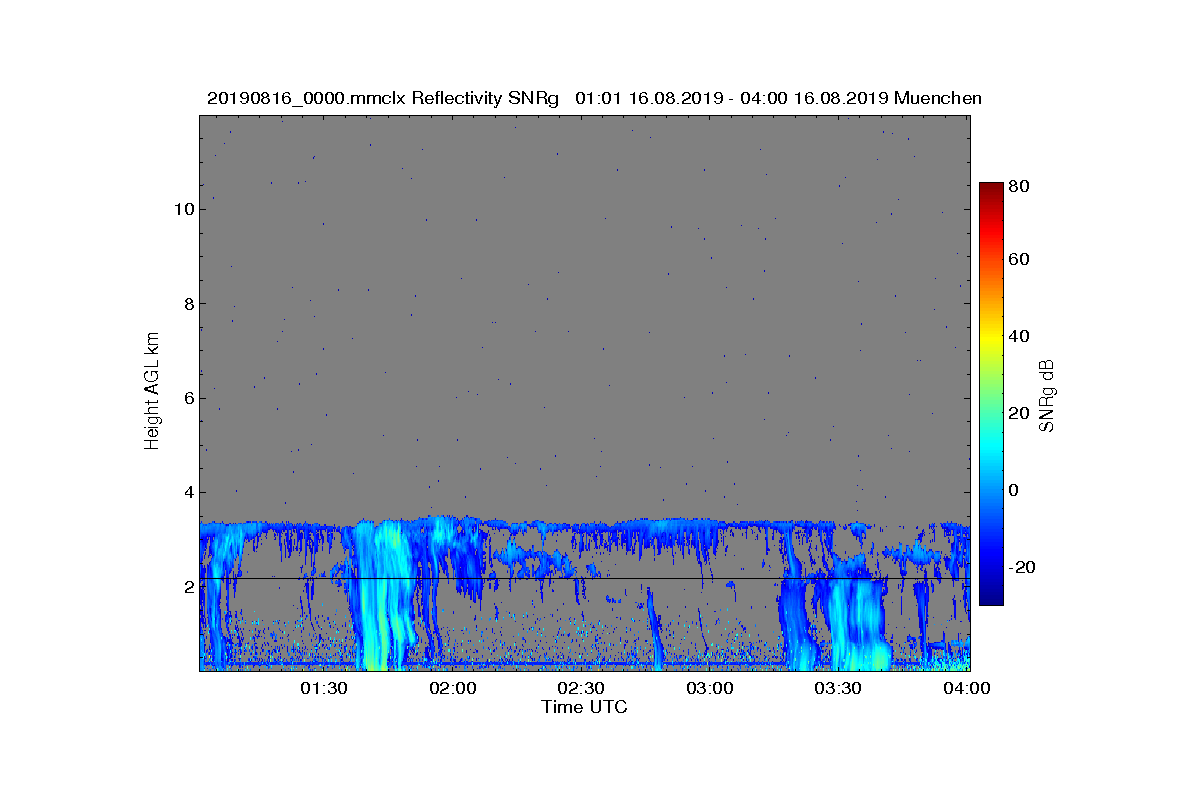Click the height tick label 4

point(187,492)
